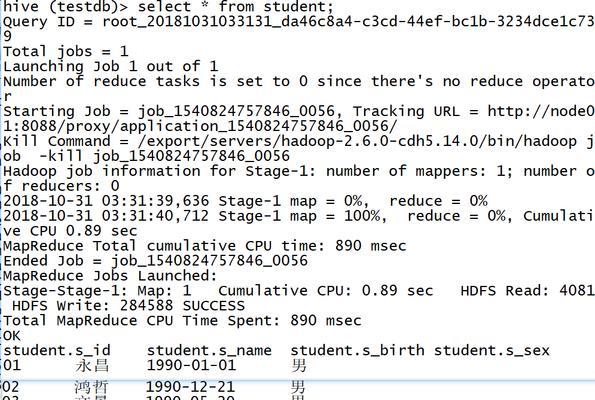This screenshot has width=595, height=400.
Task: Click the map = 0% progress line
Action: [x=246, y=201]
